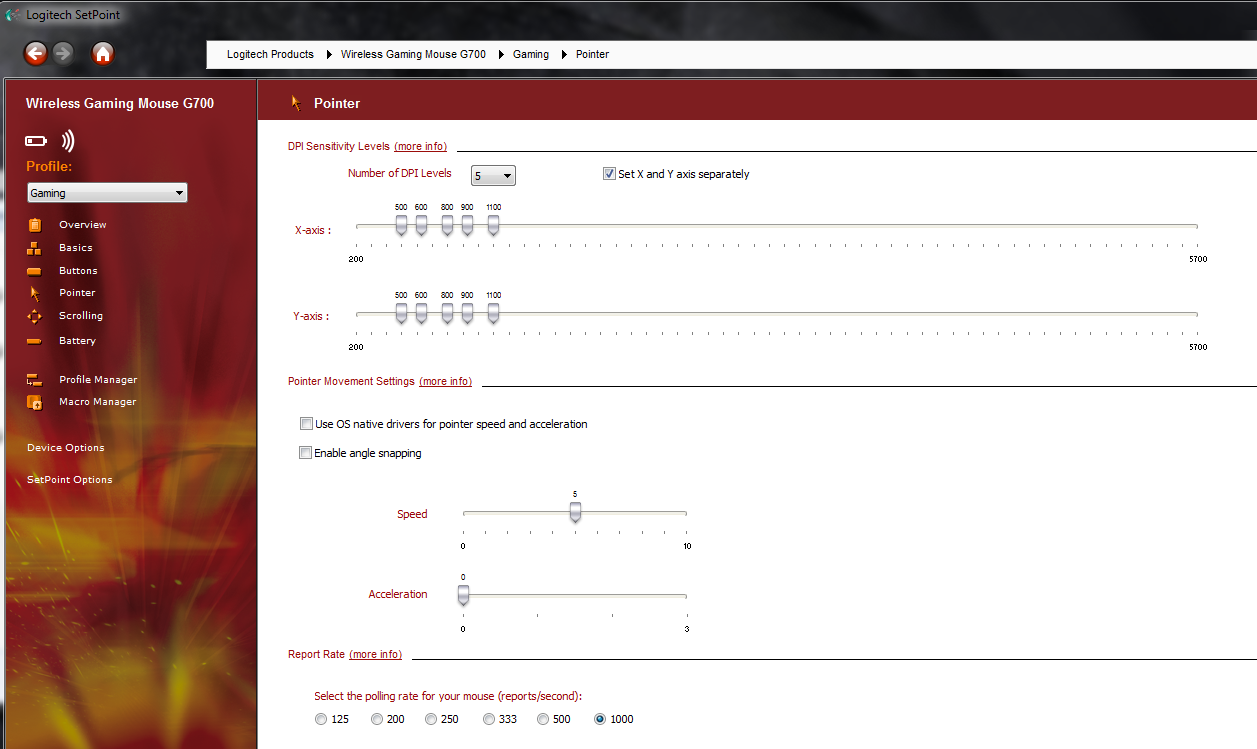Screen dimensions: 1257x749
Task: Uncheck Set X and Y axis separately
Action: coord(609,174)
